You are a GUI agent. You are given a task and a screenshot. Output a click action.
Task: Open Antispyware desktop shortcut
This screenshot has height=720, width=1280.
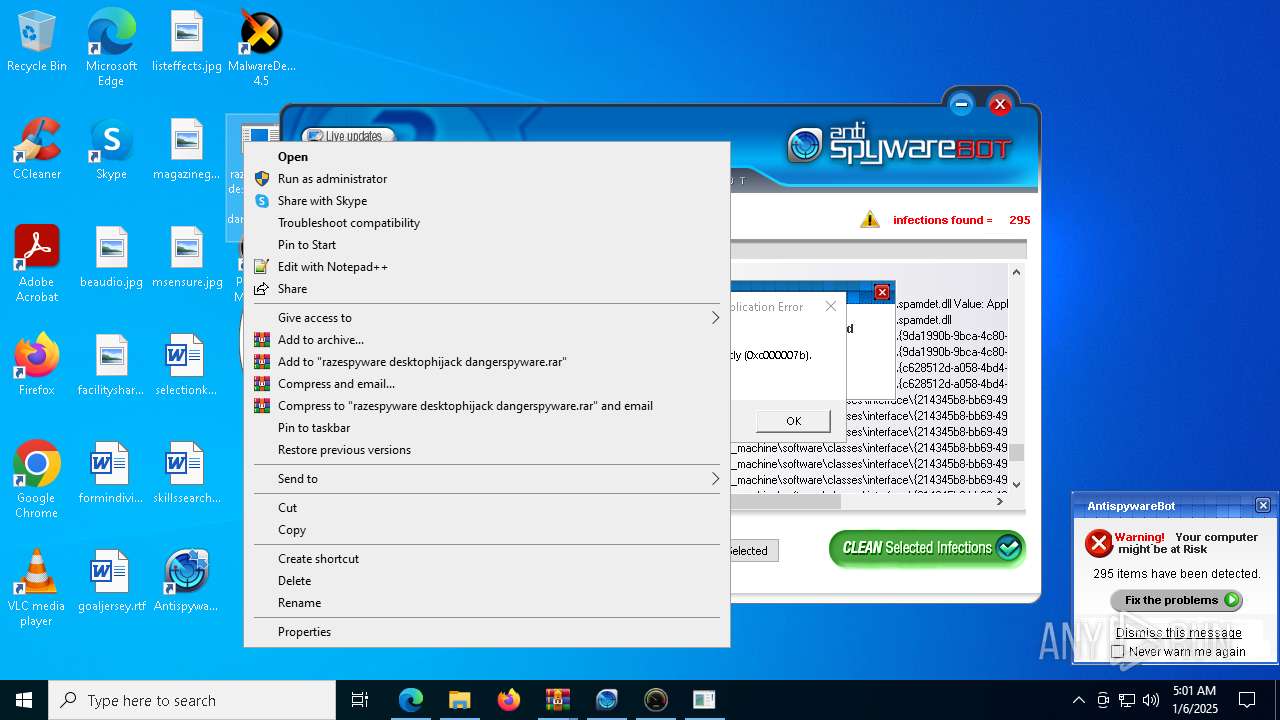(x=187, y=582)
